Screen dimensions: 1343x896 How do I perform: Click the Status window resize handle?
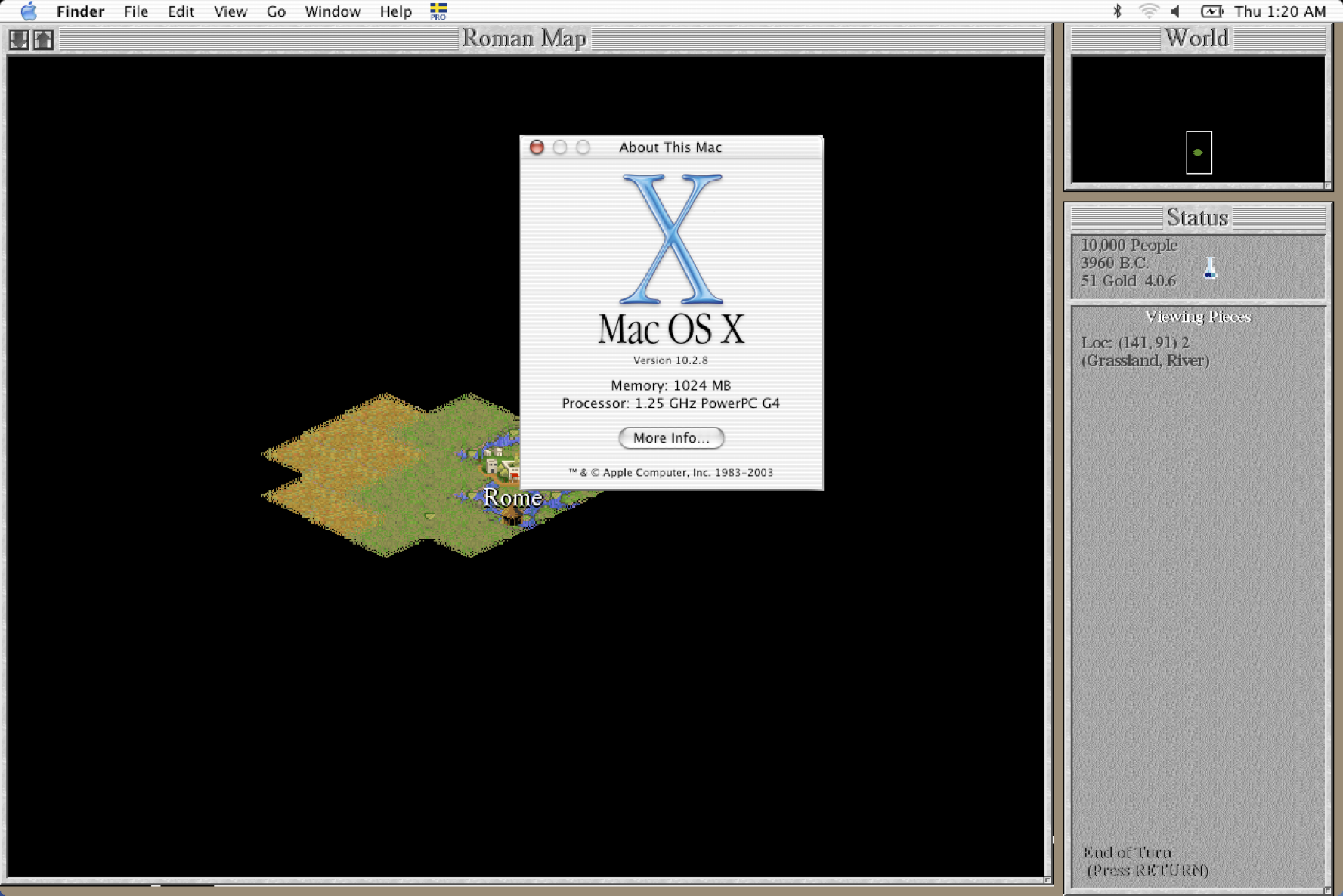click(1329, 891)
